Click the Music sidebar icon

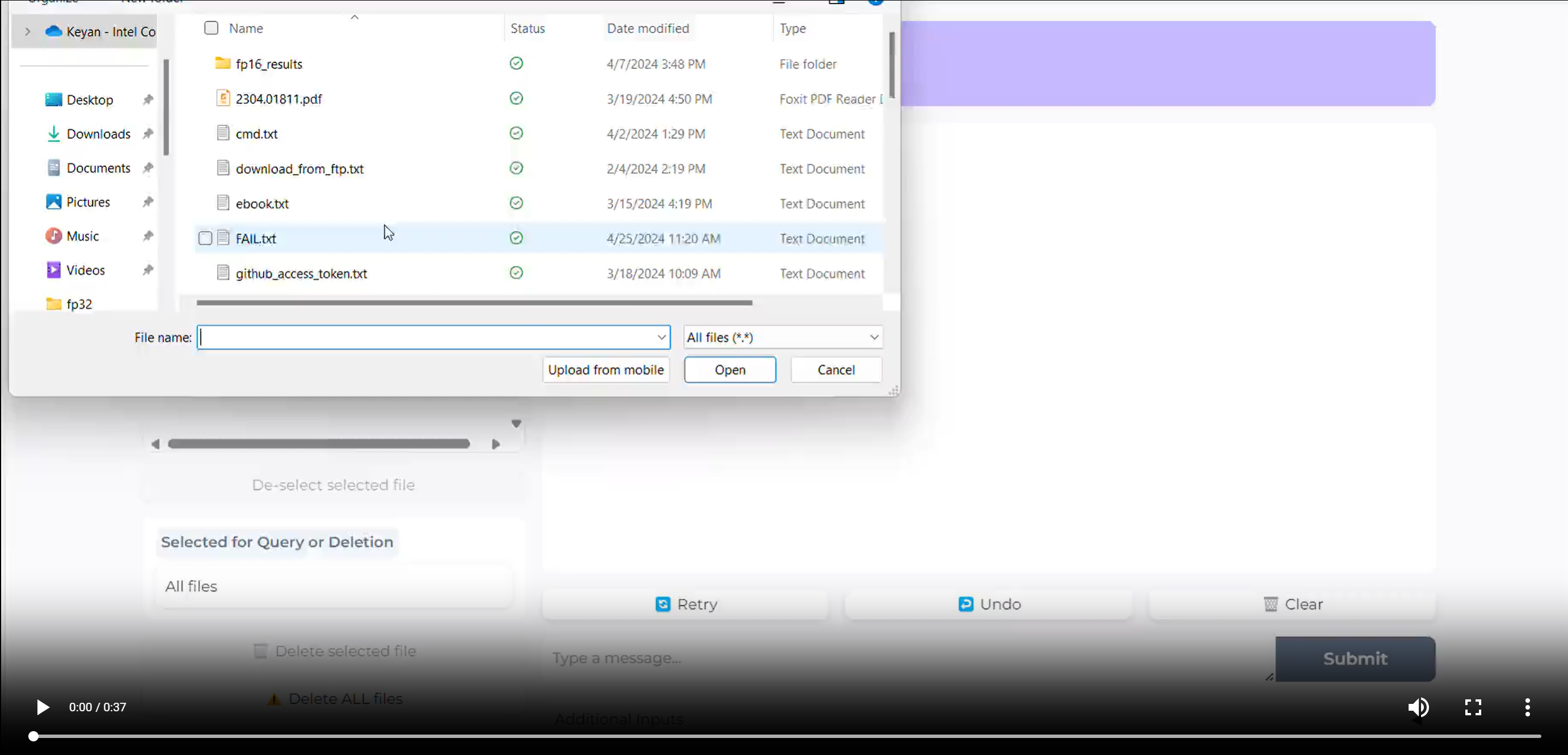[54, 236]
